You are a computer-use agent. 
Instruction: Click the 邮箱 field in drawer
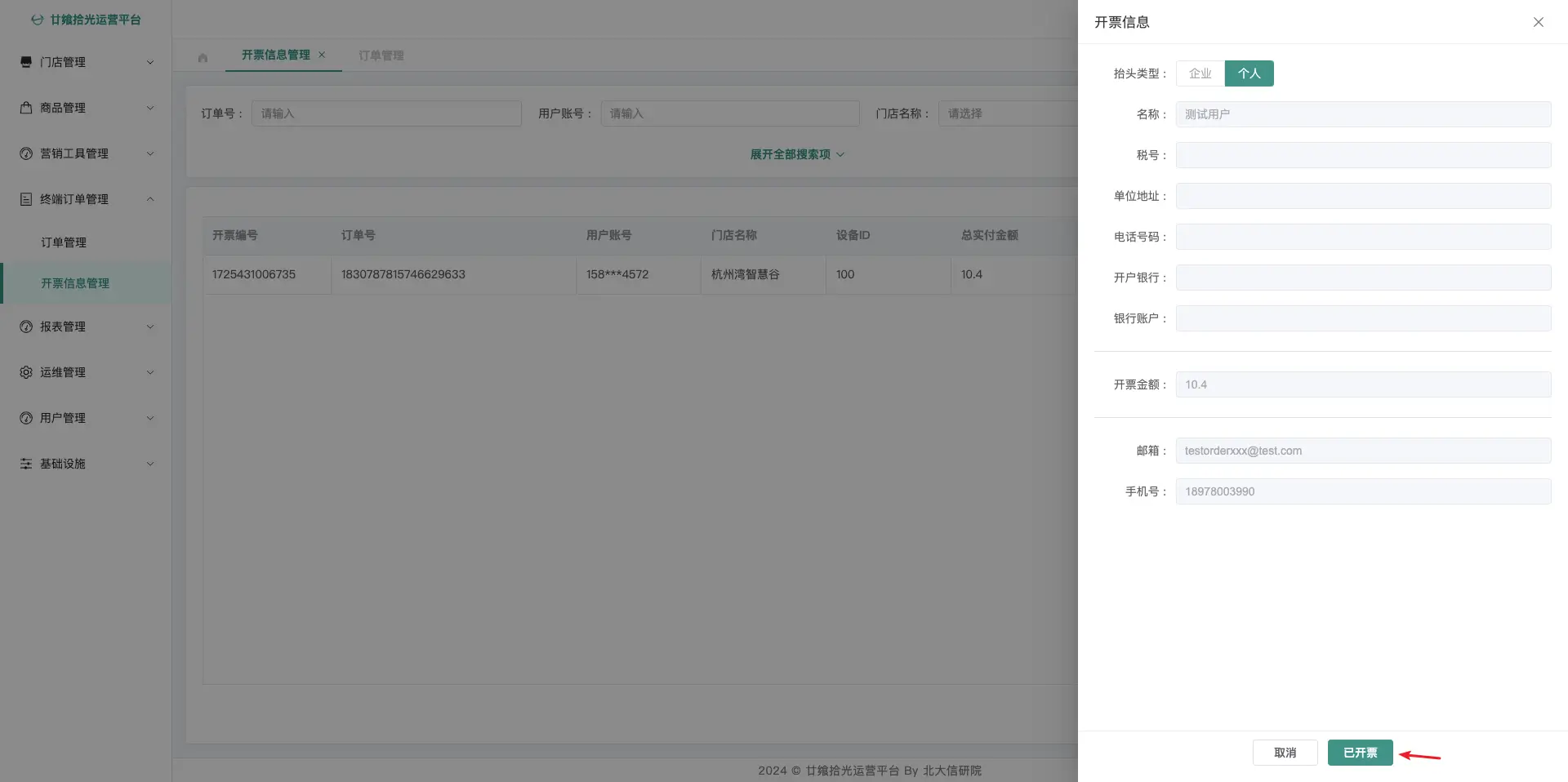click(1364, 451)
